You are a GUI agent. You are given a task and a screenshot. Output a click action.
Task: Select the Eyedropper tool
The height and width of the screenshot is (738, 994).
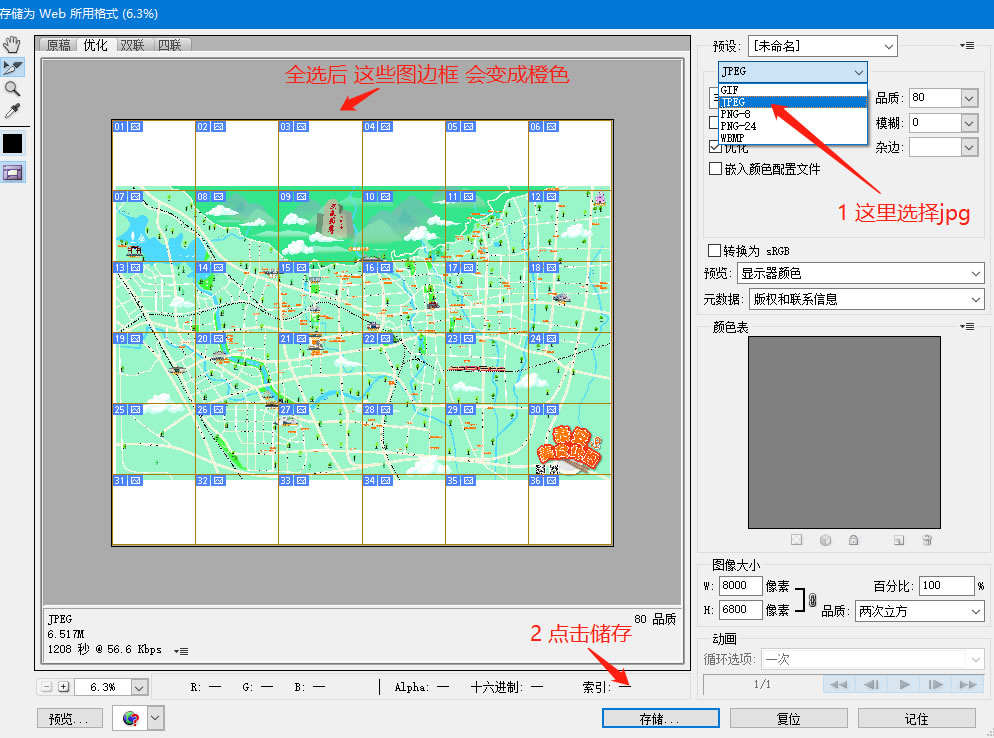(x=12, y=110)
